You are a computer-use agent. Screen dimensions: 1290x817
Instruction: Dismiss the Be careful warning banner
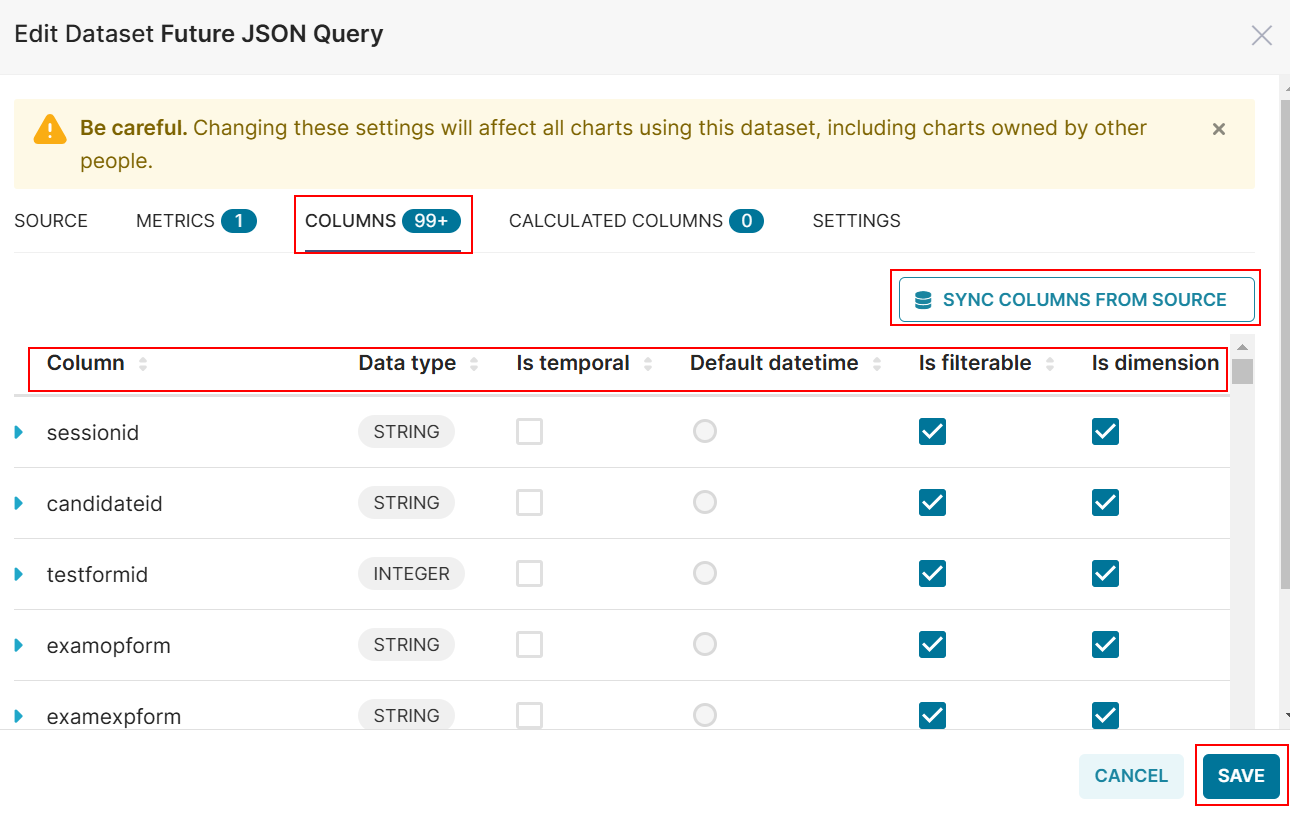point(1218,129)
